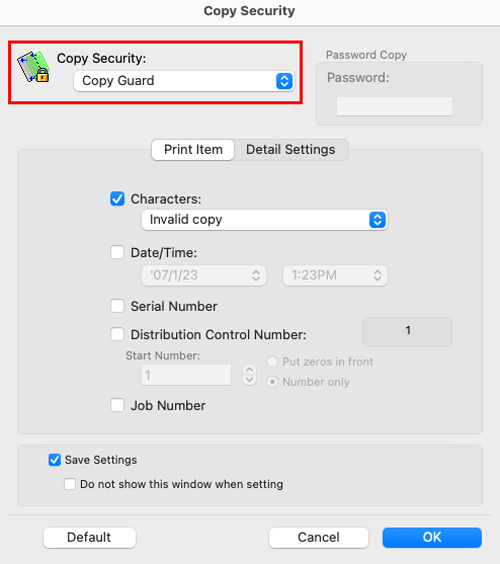Open the 1:23PM time format dropdown
Screen dimensions: 500x564
pos(335,276)
